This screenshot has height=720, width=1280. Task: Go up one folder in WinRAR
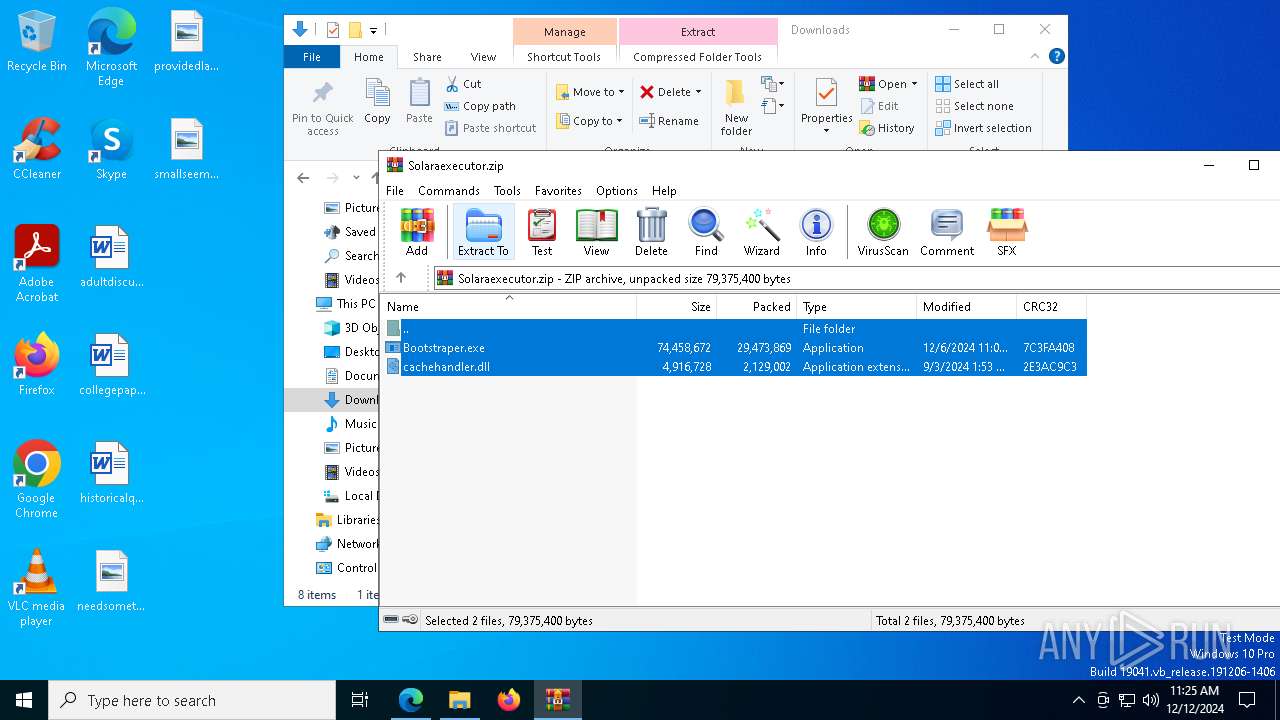point(401,278)
